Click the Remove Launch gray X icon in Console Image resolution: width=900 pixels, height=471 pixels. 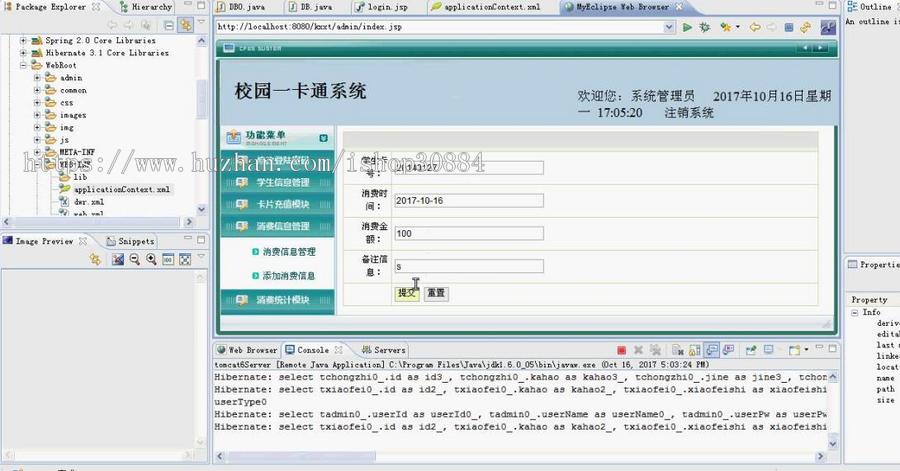point(638,350)
